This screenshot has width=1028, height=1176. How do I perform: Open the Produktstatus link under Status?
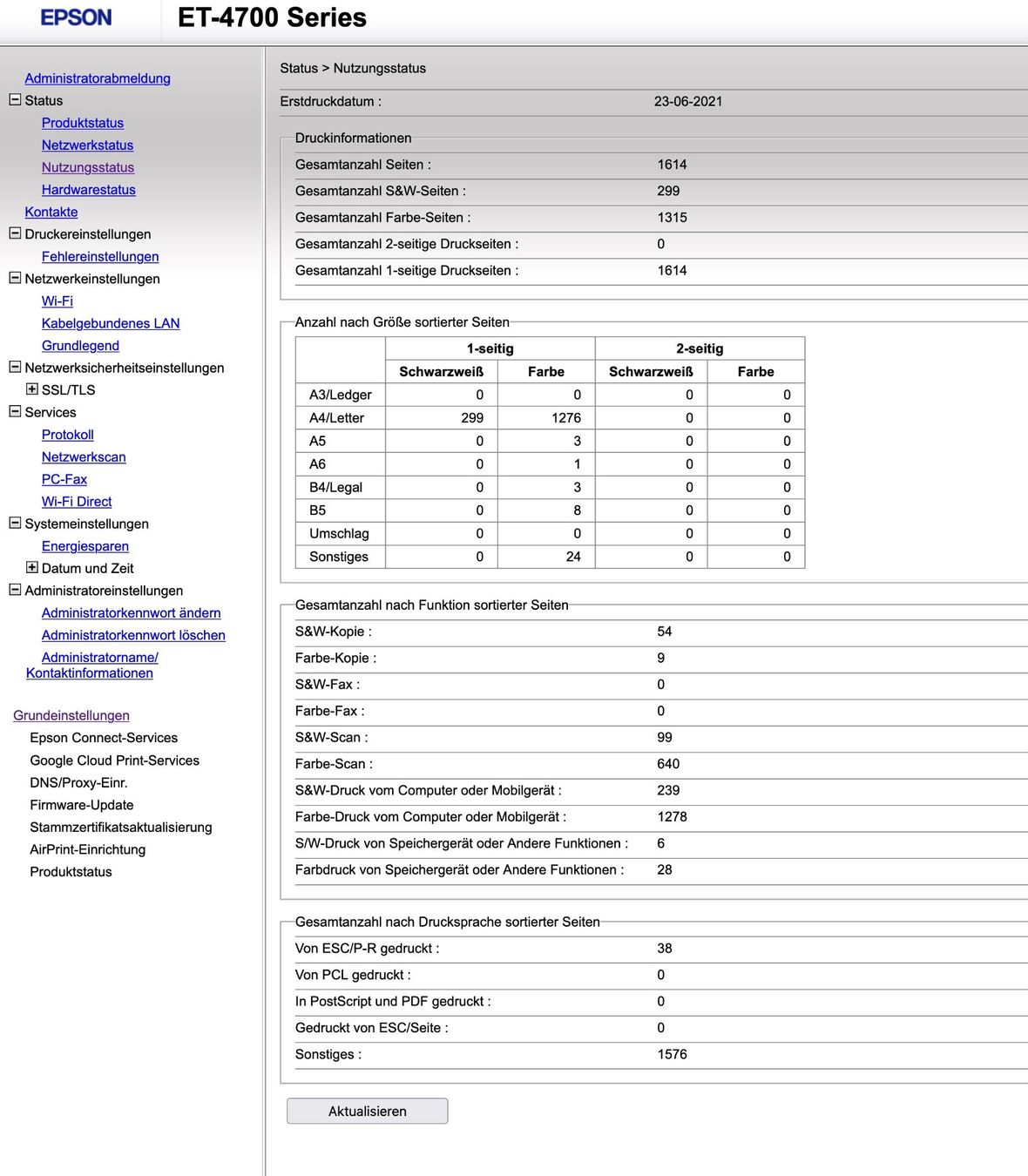(83, 123)
